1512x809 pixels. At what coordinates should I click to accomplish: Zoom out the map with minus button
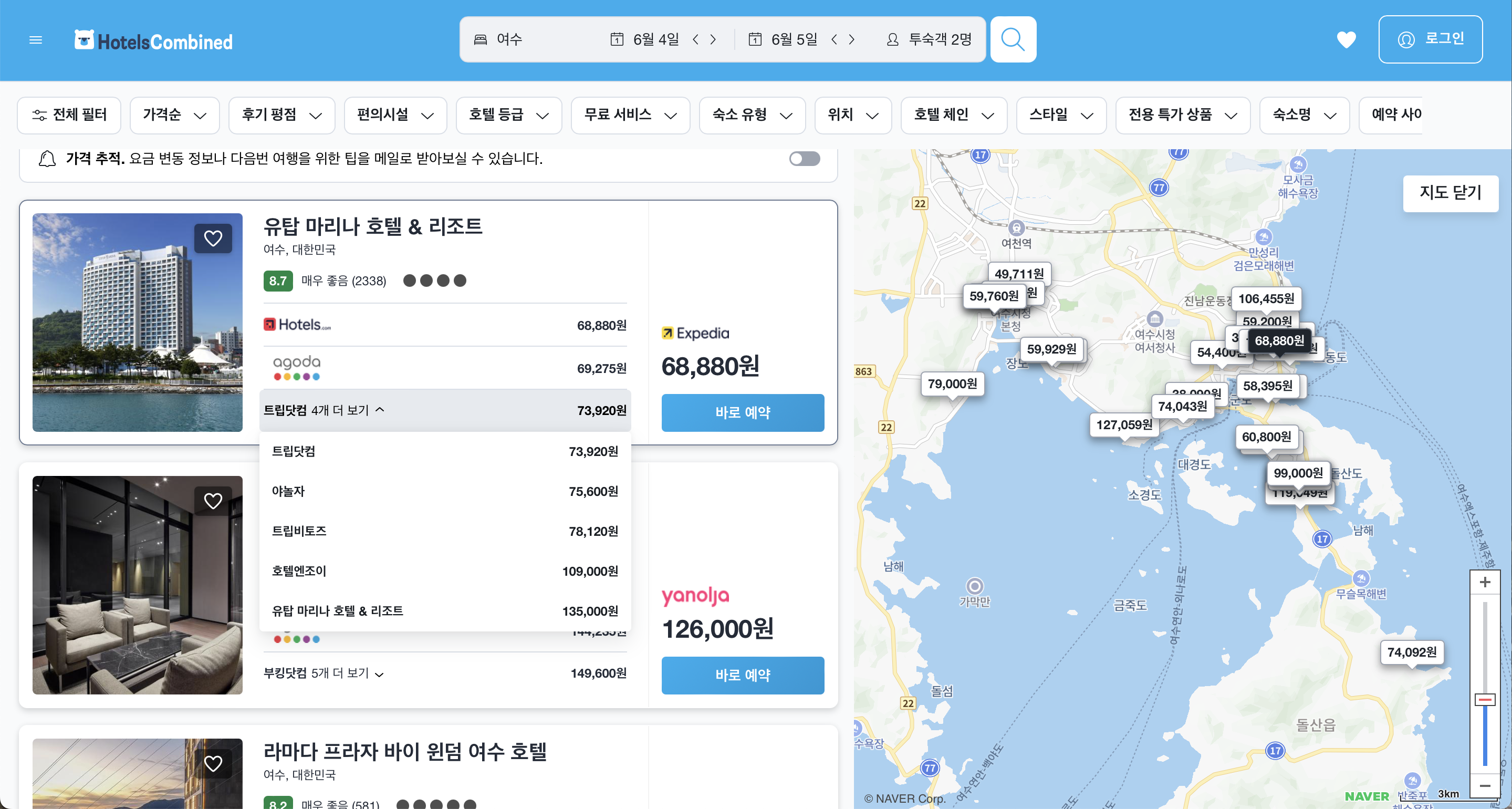pyautogui.click(x=1484, y=785)
